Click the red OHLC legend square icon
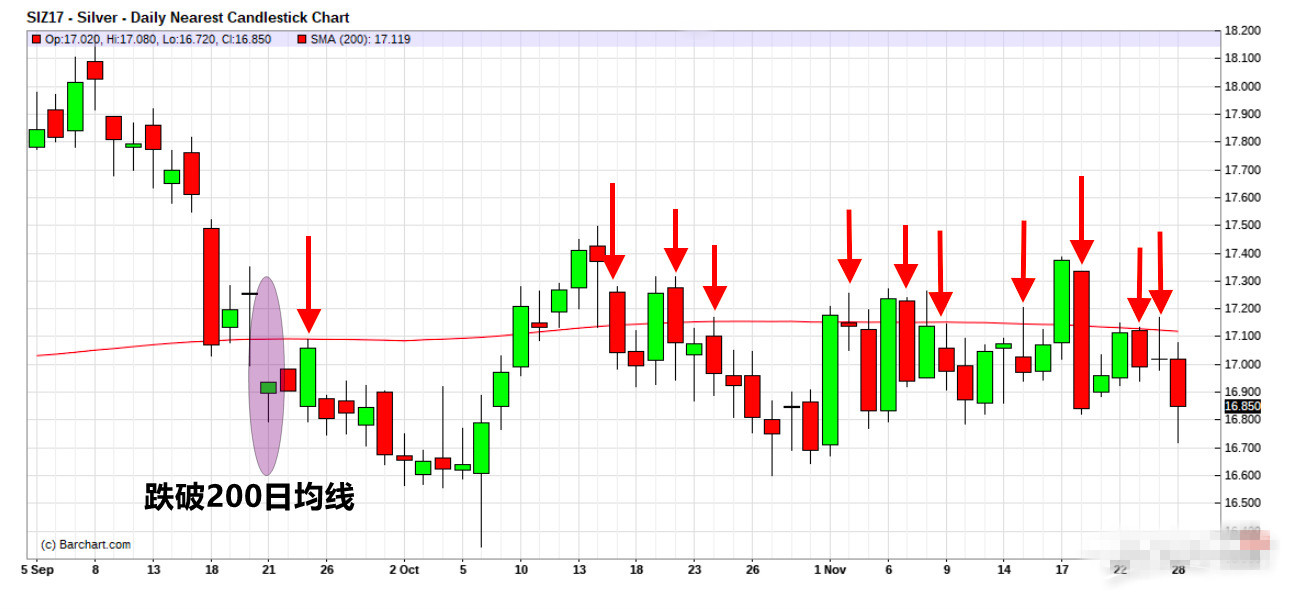The height and width of the screenshot is (609, 1295). click(x=37, y=39)
